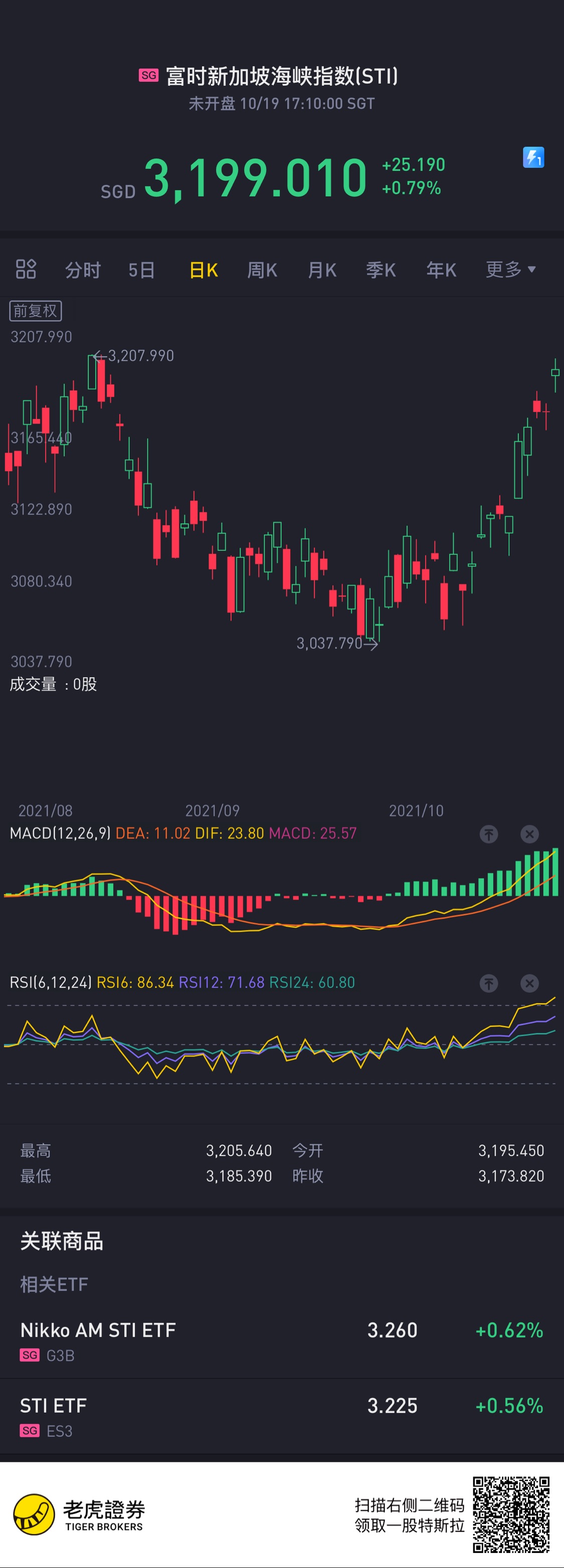Tap the 富时新加坡海峡指数(STI) title

coord(282,76)
